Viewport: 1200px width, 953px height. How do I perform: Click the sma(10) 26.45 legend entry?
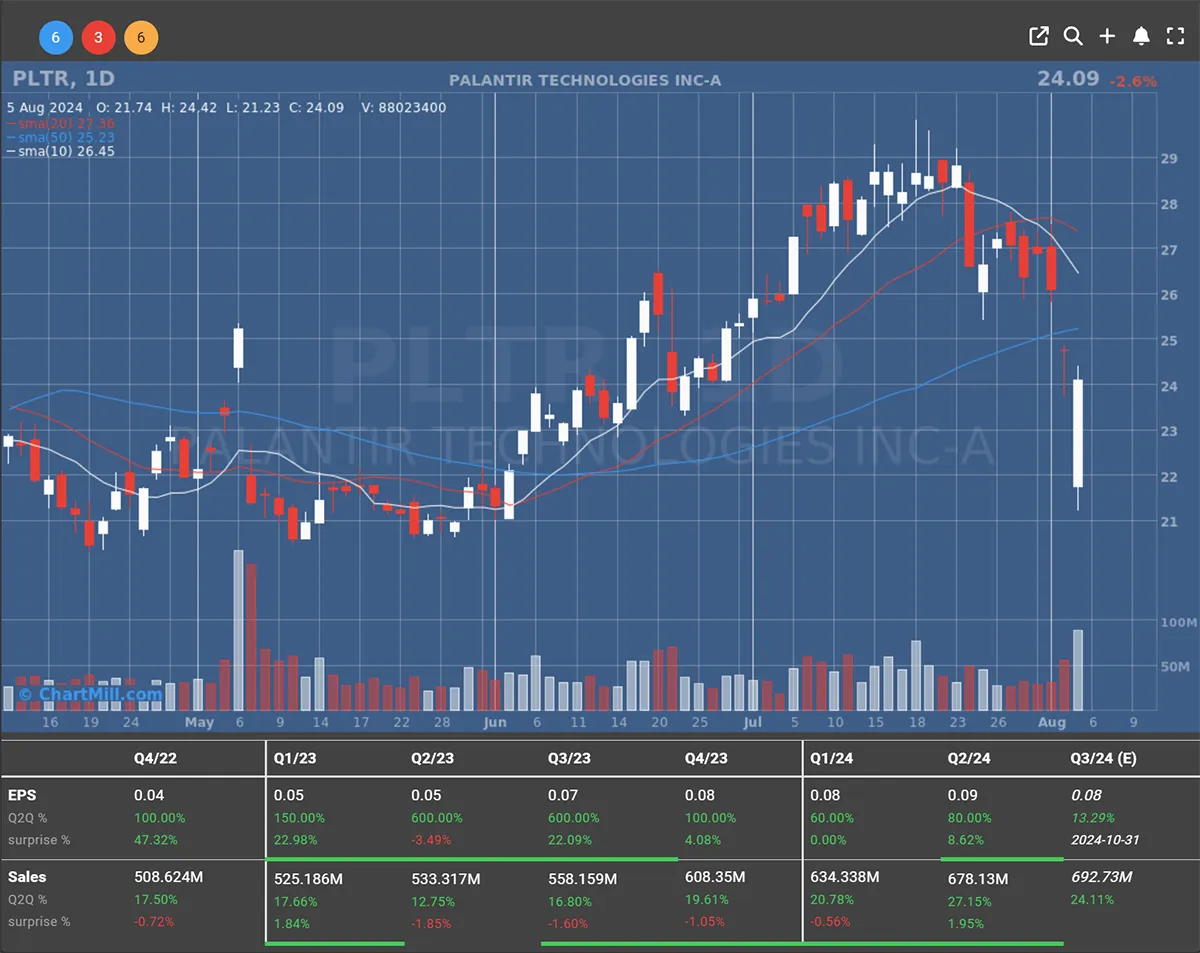[60, 151]
